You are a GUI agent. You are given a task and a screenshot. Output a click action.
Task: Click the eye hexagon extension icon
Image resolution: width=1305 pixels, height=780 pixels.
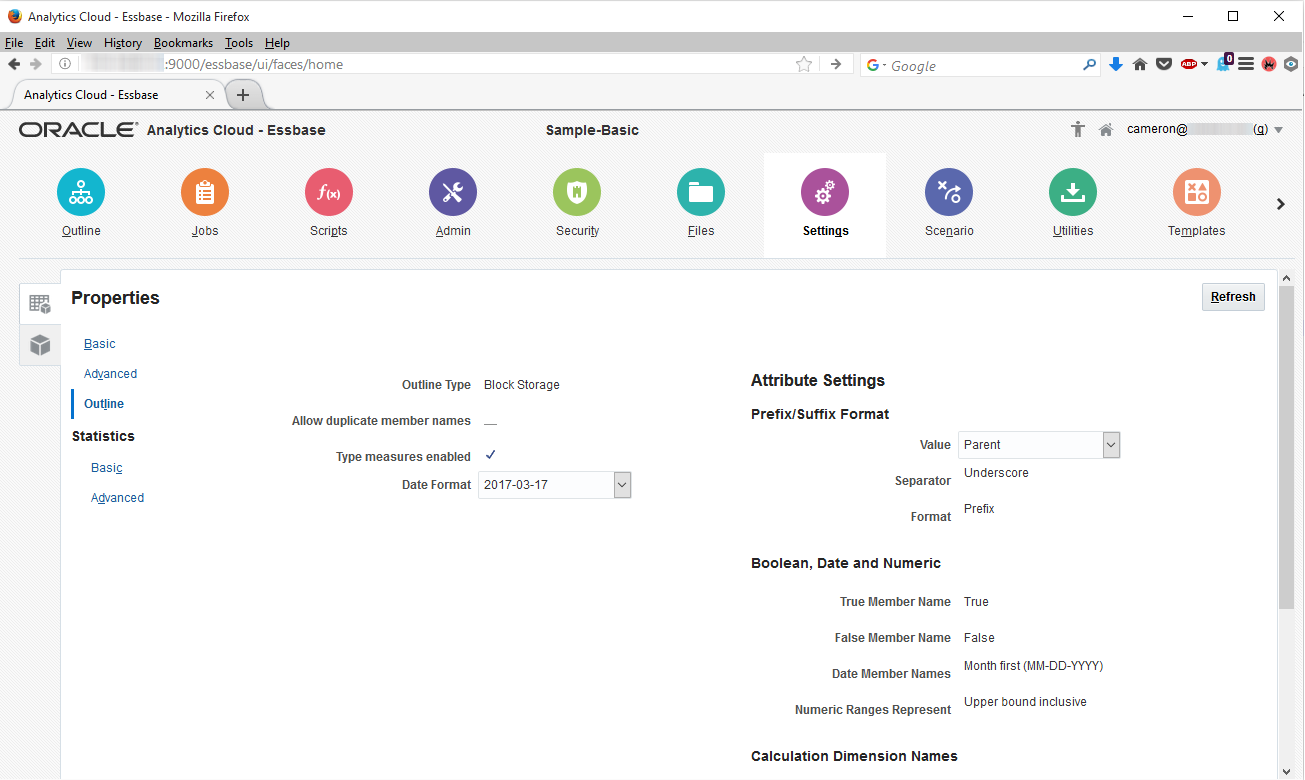coord(1292,64)
